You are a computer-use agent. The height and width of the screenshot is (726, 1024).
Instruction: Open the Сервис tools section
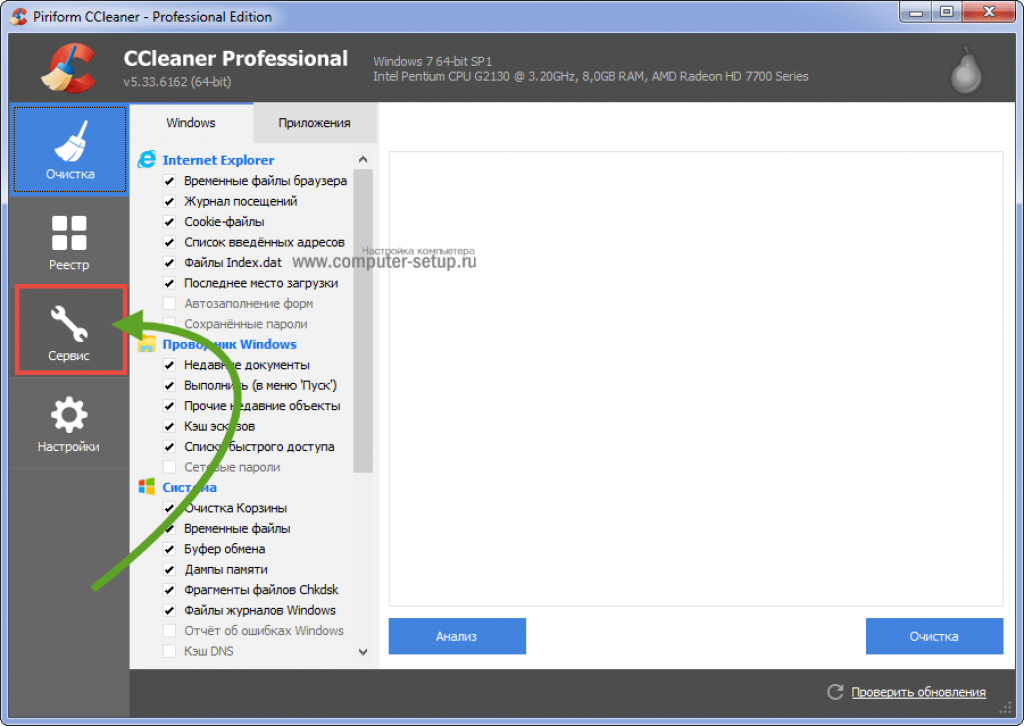click(70, 331)
